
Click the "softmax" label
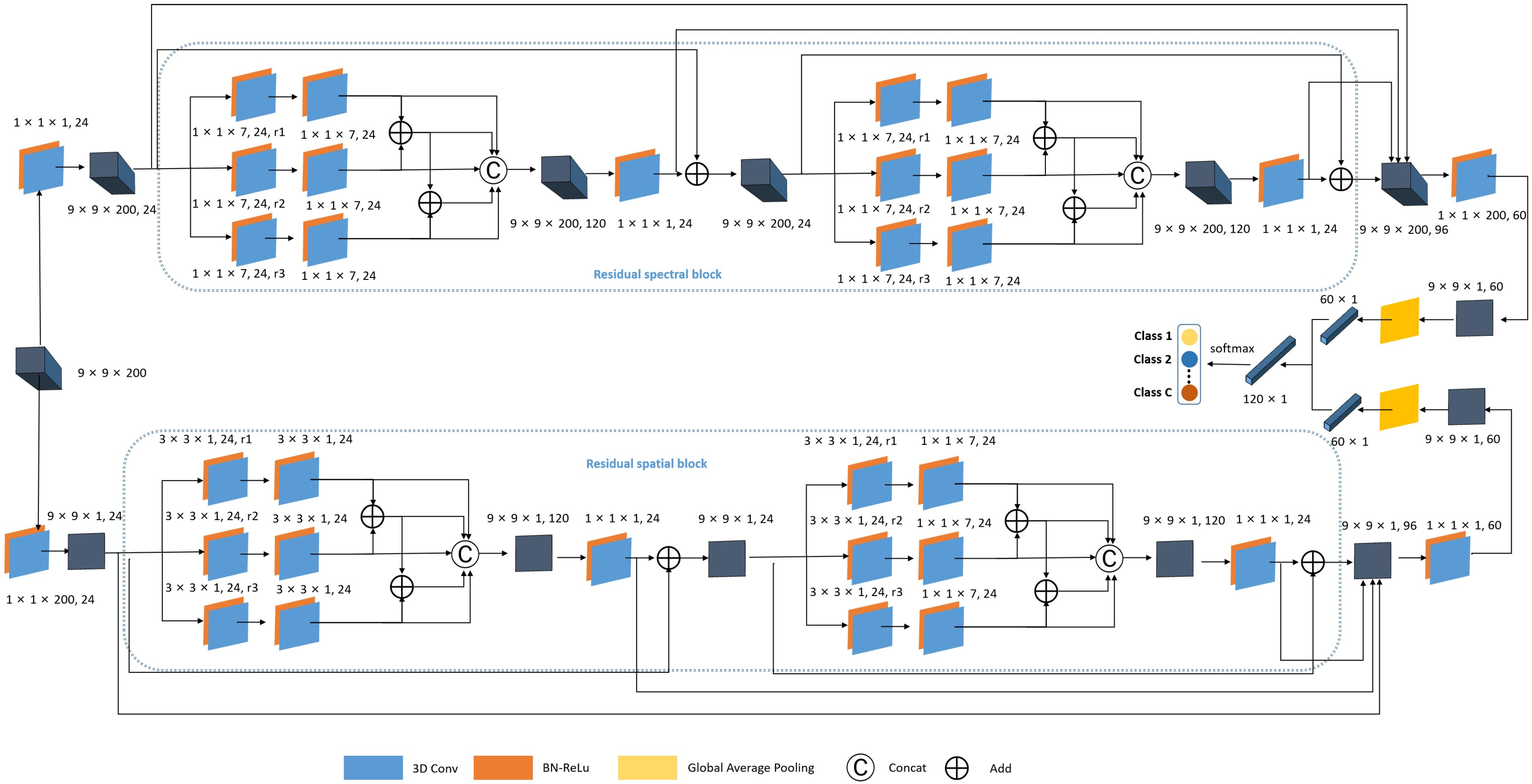click(1232, 348)
